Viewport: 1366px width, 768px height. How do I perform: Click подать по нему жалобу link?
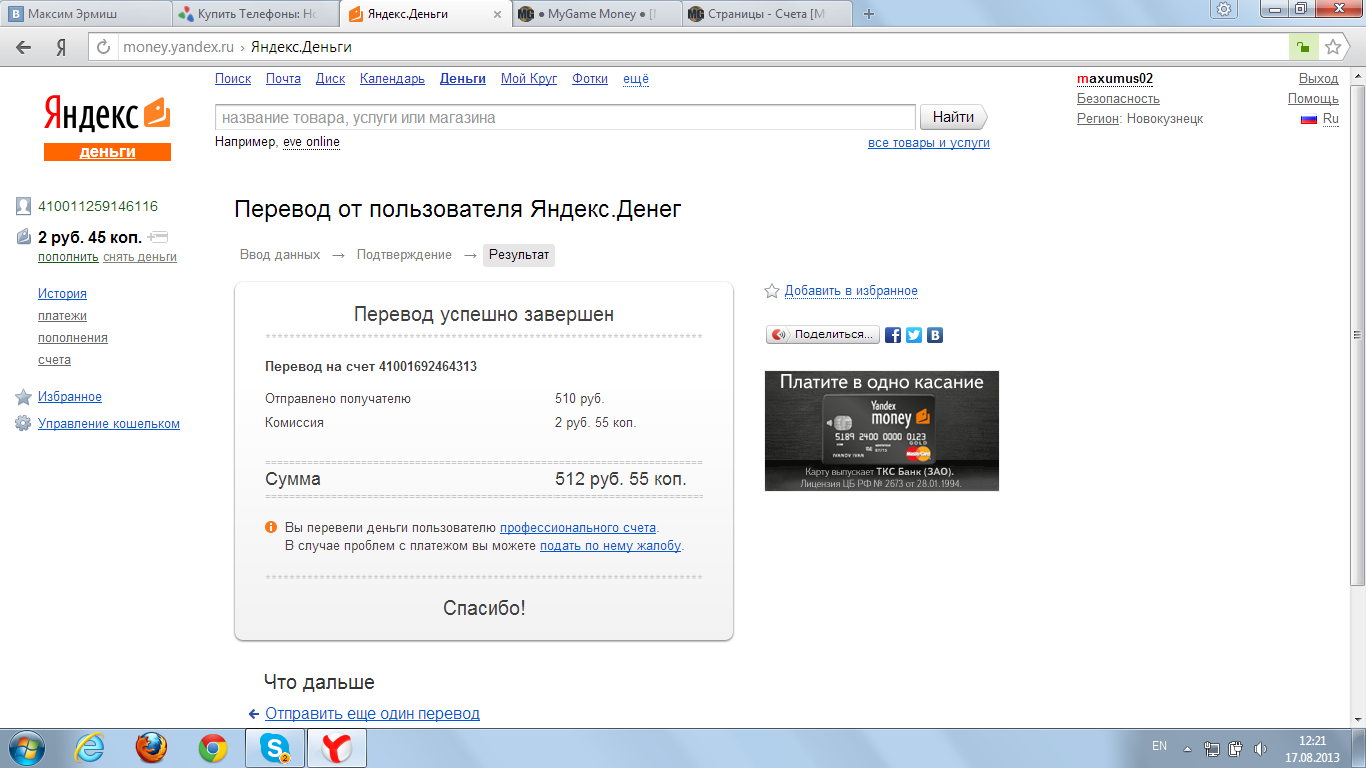pyautogui.click(x=610, y=546)
